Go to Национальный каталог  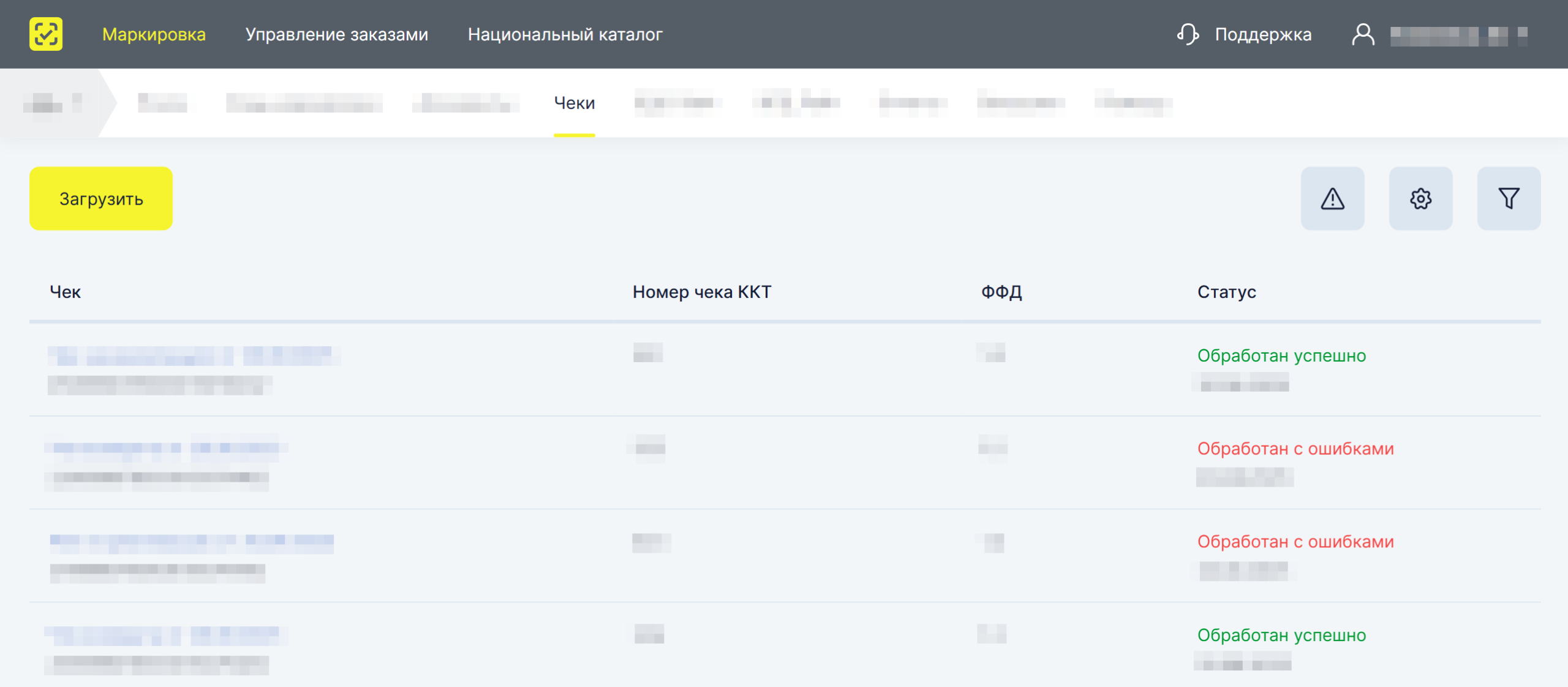tap(565, 34)
